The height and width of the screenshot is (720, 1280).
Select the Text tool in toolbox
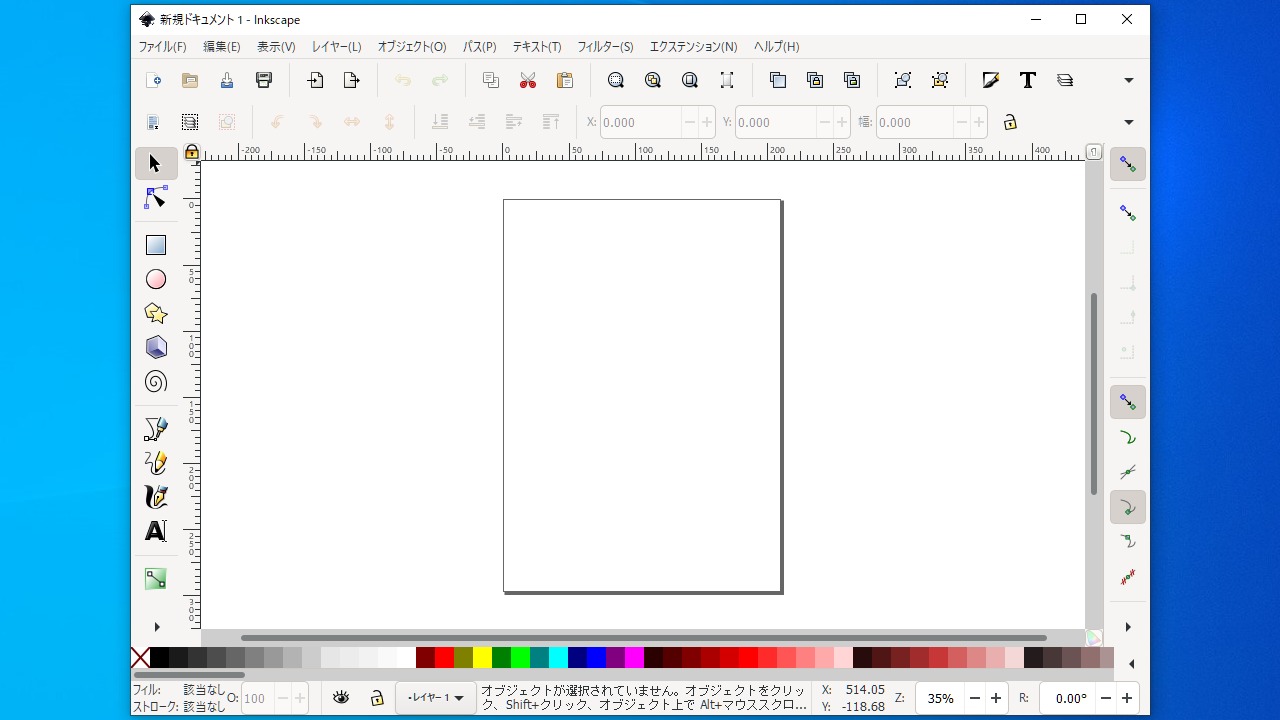pos(155,531)
